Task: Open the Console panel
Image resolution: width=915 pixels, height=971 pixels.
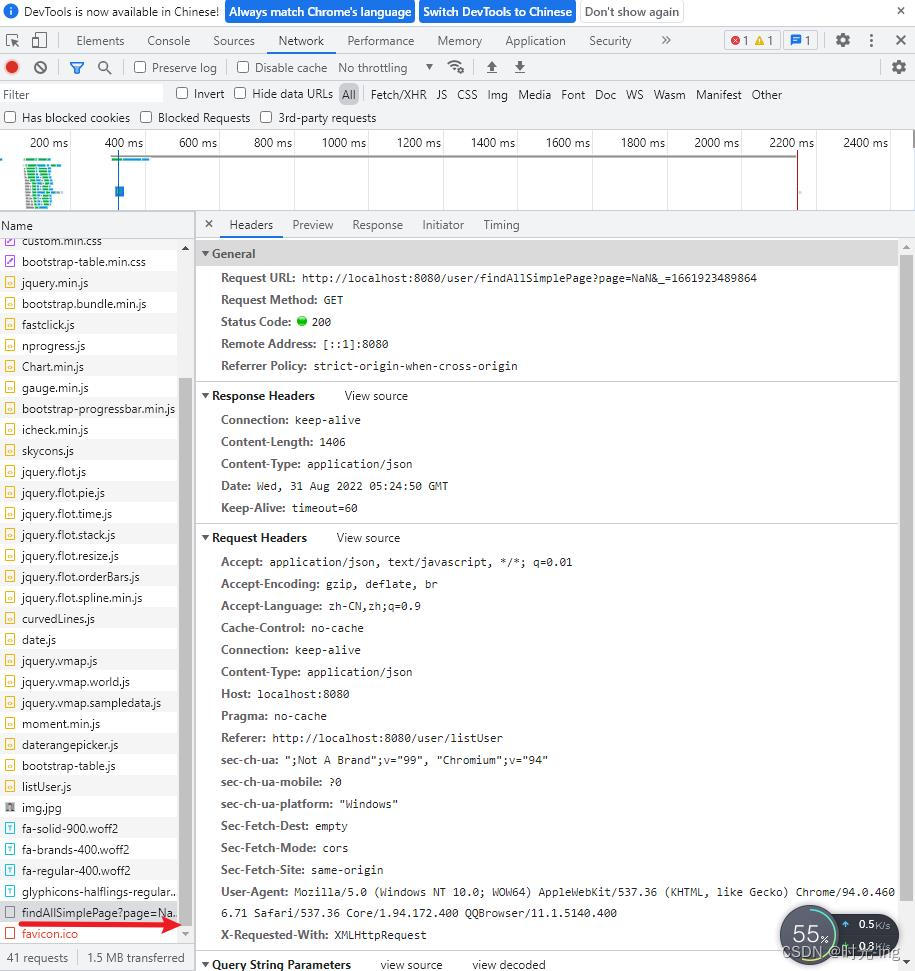Action: point(168,41)
